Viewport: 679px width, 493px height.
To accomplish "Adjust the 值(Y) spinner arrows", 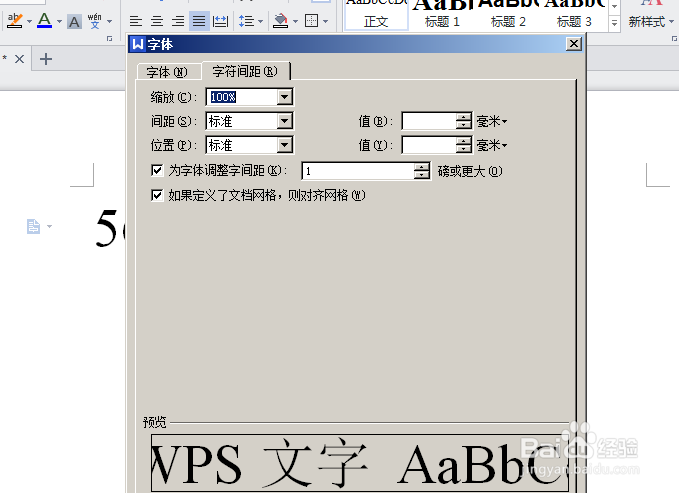I will tap(463, 145).
